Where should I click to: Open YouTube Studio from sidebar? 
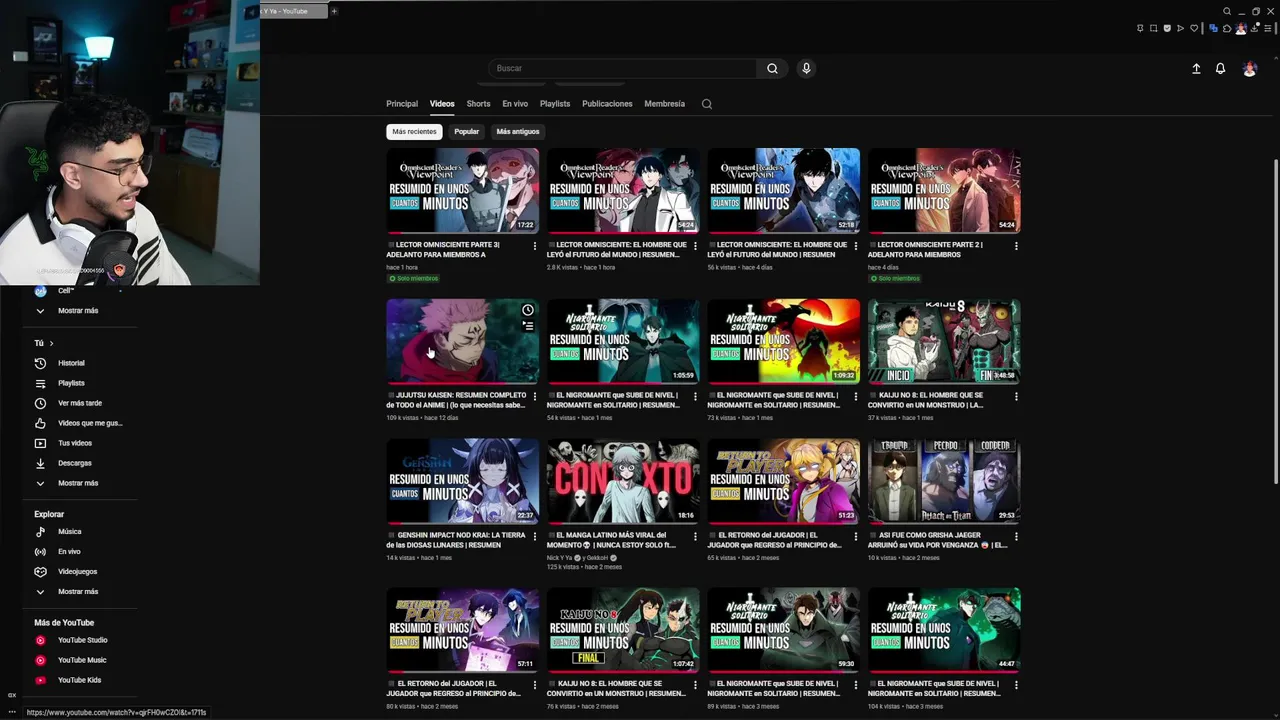click(x=82, y=640)
